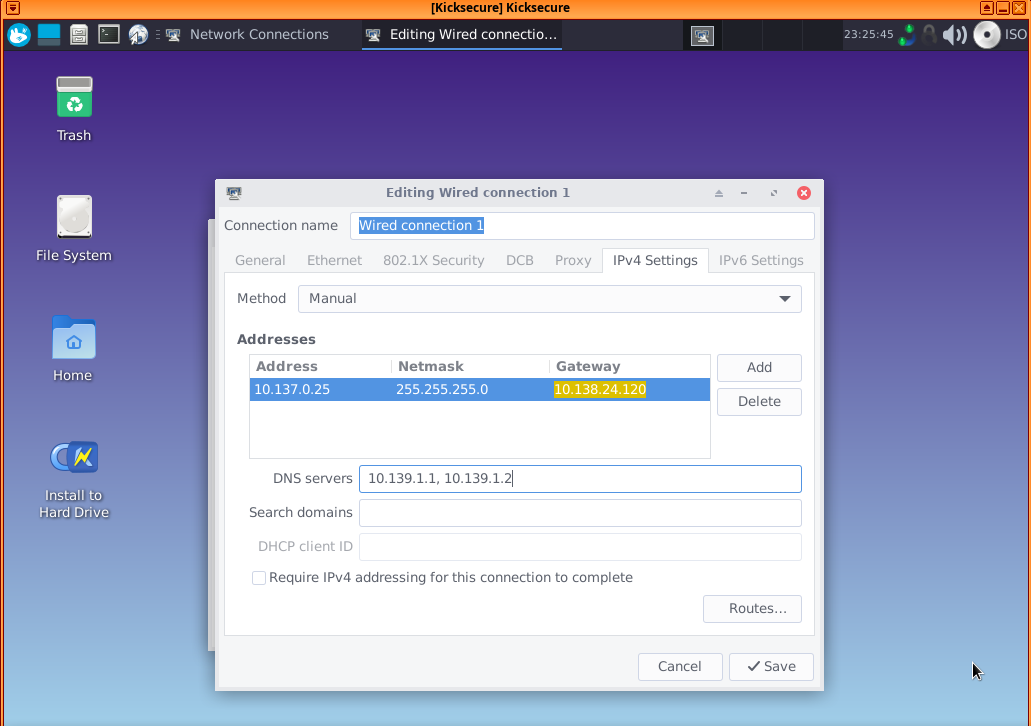Expand the Method dropdown
Screen dimensions: 1031x726
(x=549, y=299)
